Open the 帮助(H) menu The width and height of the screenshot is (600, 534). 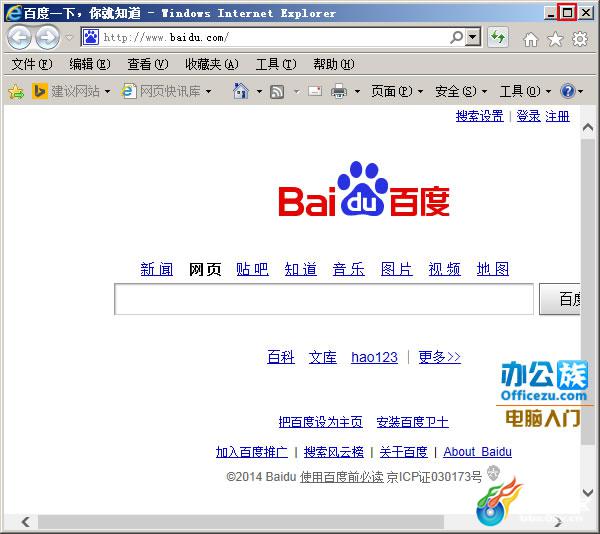pyautogui.click(x=334, y=64)
